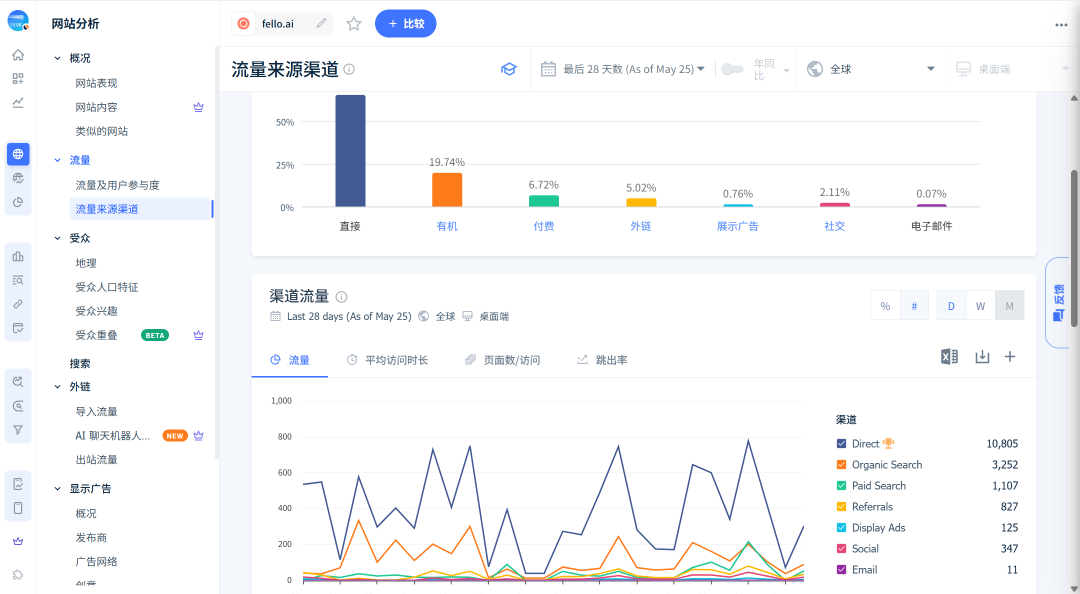Switch to the 跳出率 tab
This screenshot has width=1080, height=594.
(602, 360)
